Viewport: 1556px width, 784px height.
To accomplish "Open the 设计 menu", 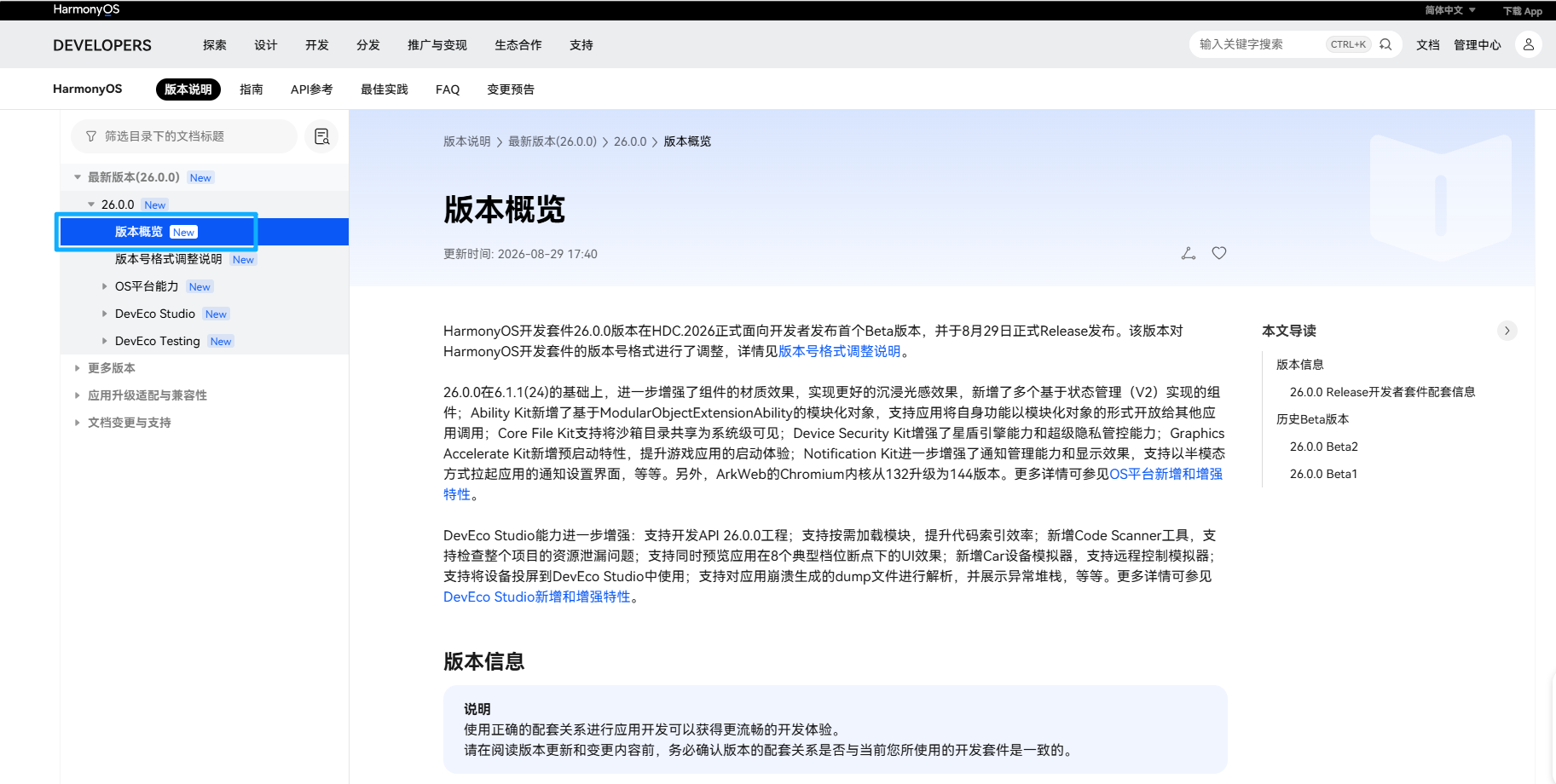I will click(266, 45).
